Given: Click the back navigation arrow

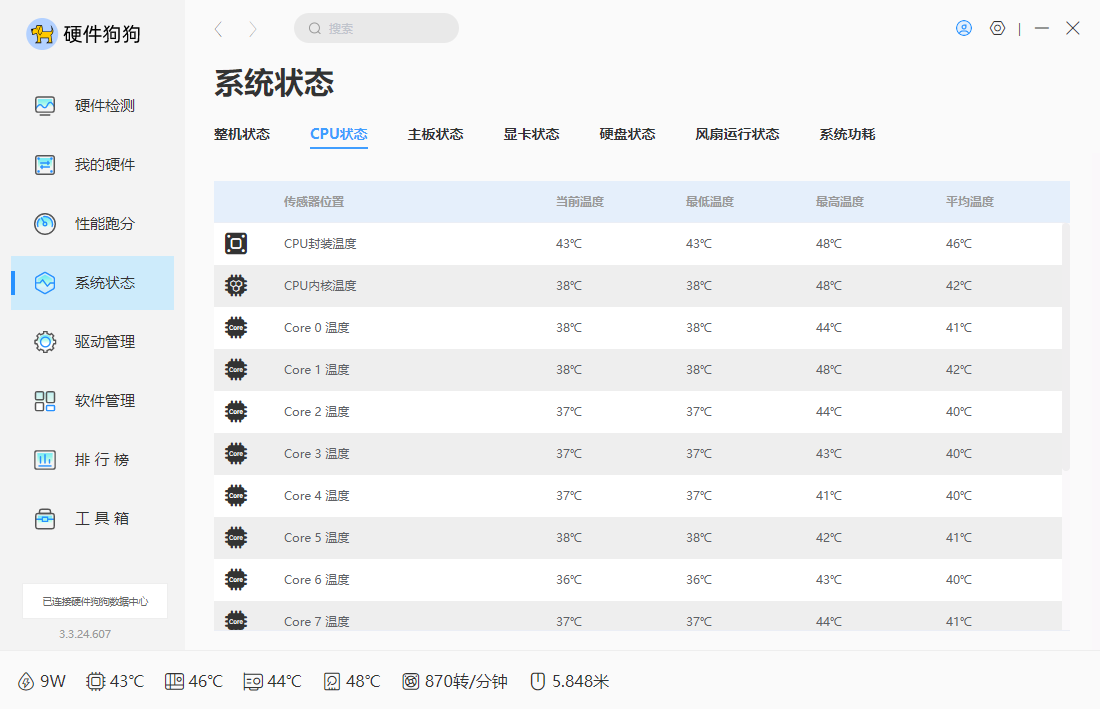Looking at the screenshot, I should tap(218, 28).
